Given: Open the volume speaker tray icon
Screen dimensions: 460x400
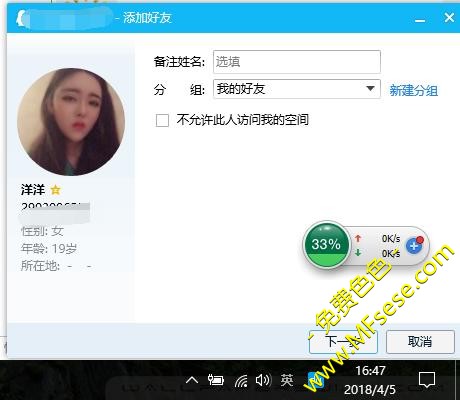Looking at the screenshot, I should (263, 380).
